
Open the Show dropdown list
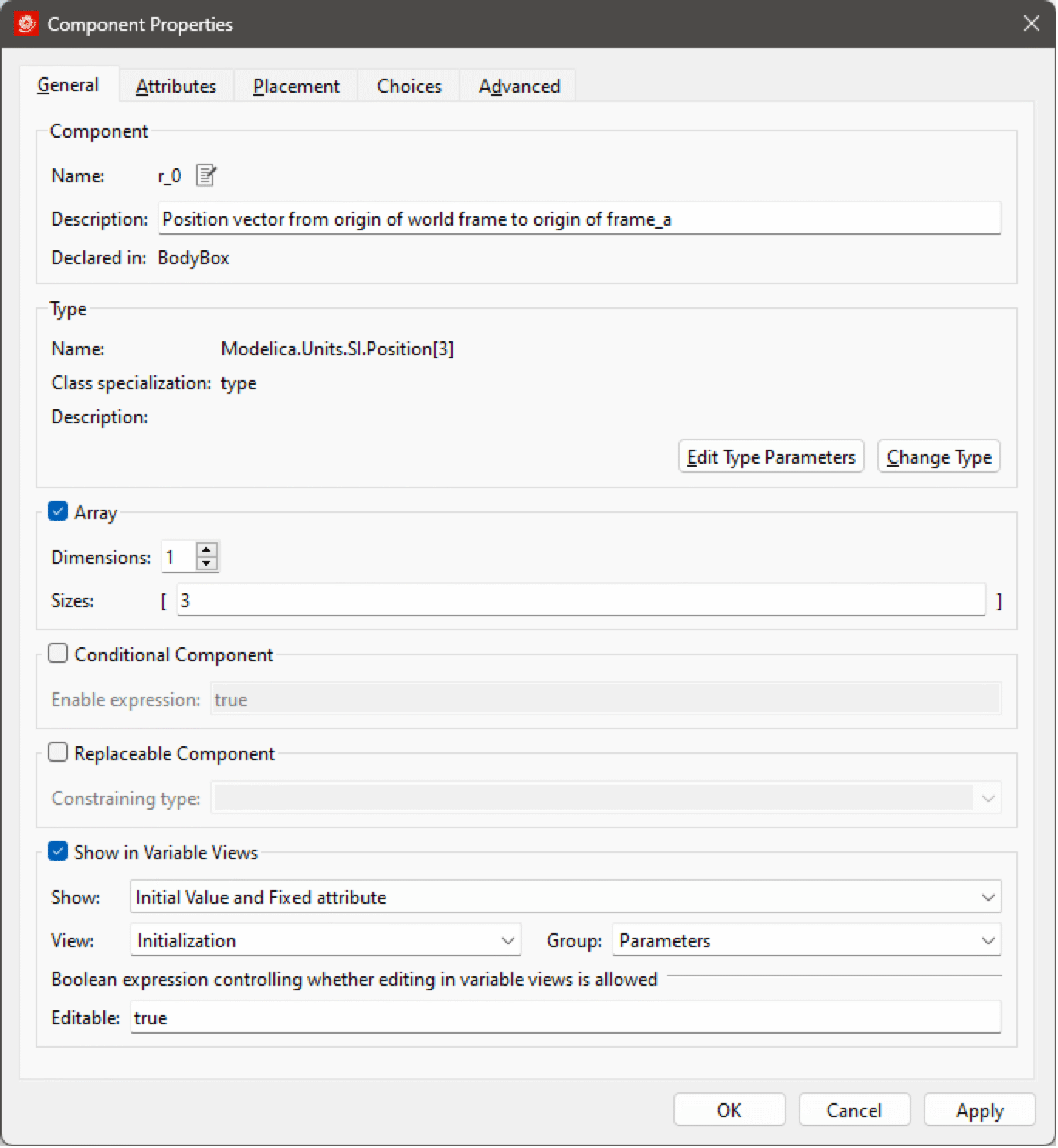point(566,897)
